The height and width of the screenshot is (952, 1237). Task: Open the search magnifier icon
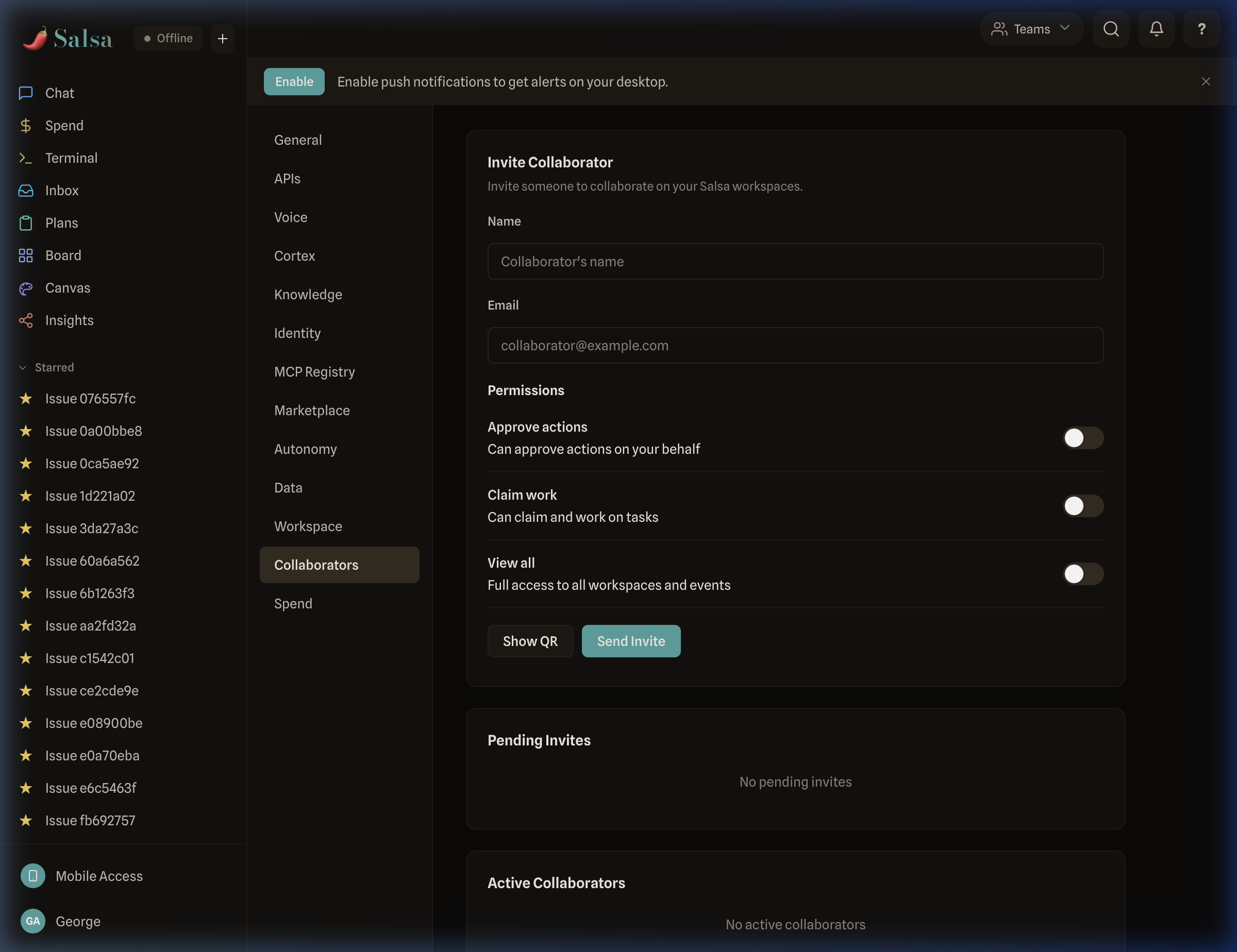click(x=1111, y=29)
